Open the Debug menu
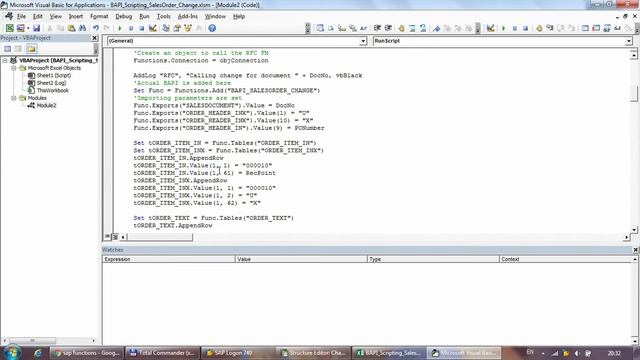The height and width of the screenshot is (360, 640). point(124,16)
